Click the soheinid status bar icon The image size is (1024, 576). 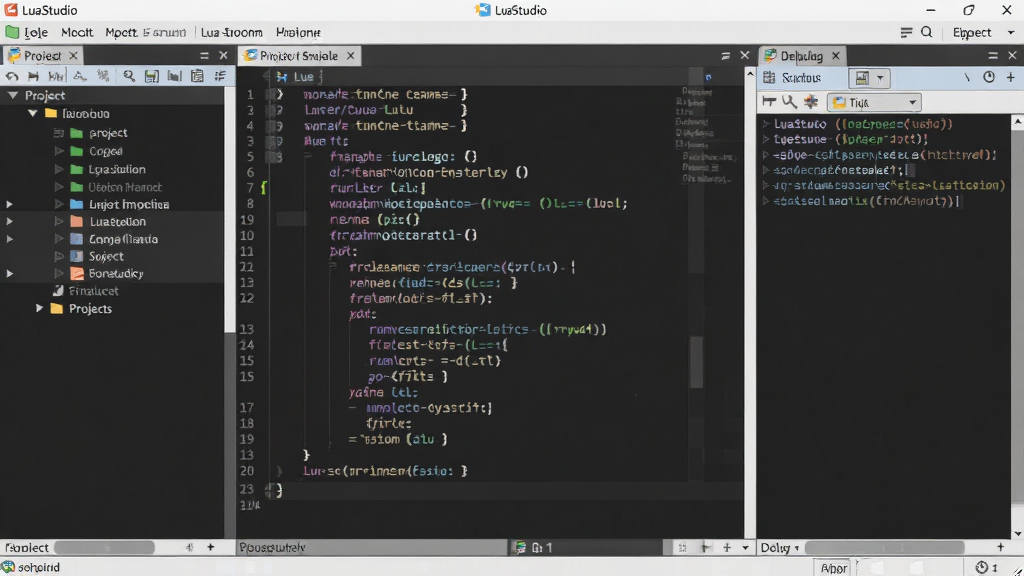(x=8, y=567)
